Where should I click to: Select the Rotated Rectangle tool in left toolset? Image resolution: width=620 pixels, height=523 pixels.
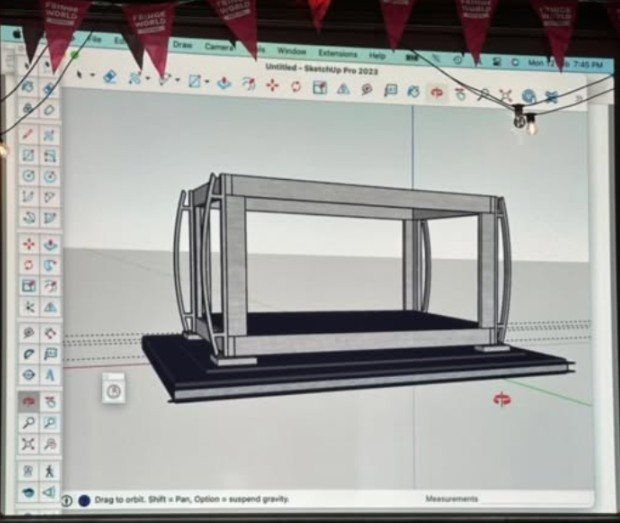tap(49, 156)
